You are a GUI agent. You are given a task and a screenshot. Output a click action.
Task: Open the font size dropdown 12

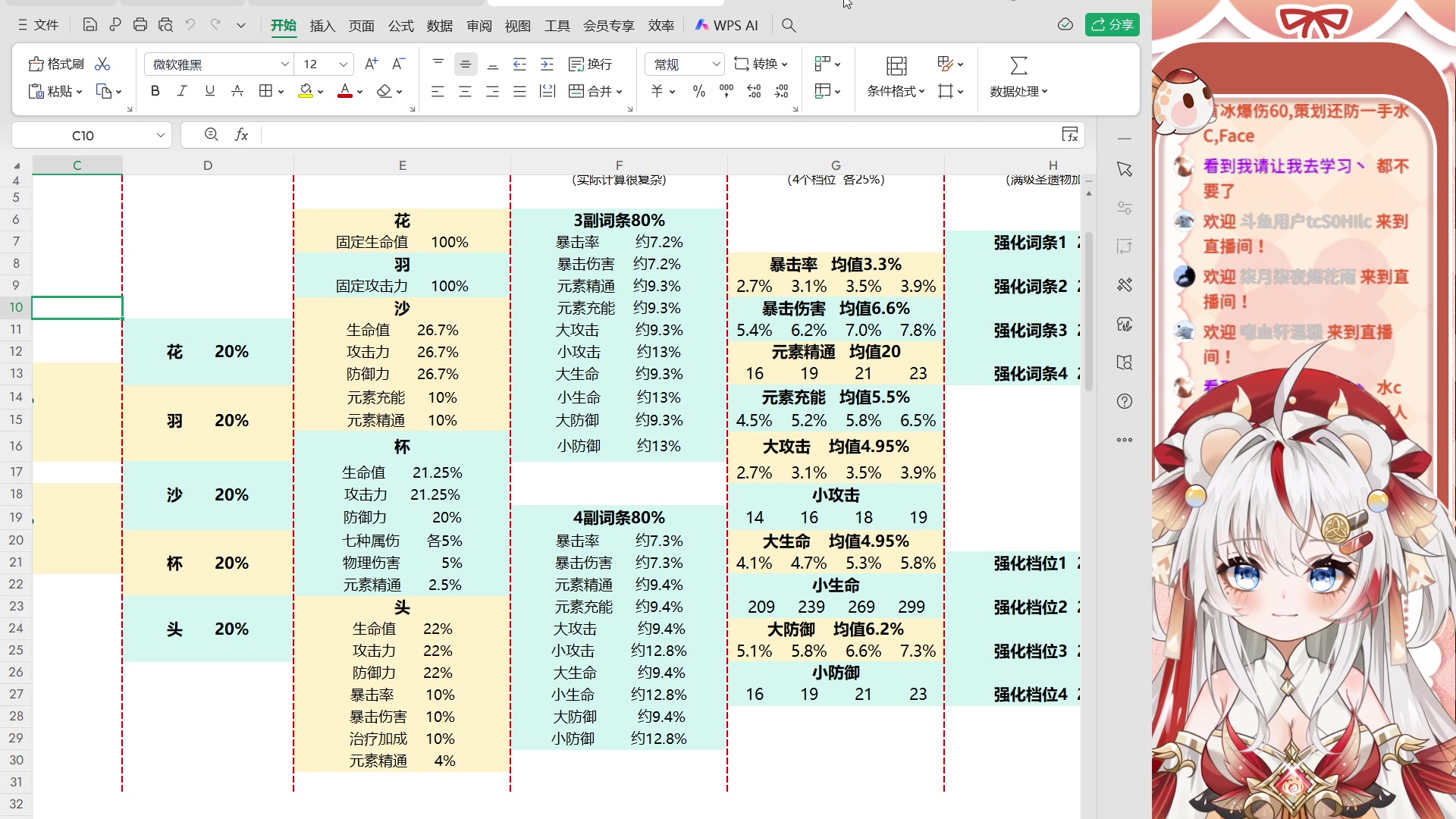pos(343,64)
